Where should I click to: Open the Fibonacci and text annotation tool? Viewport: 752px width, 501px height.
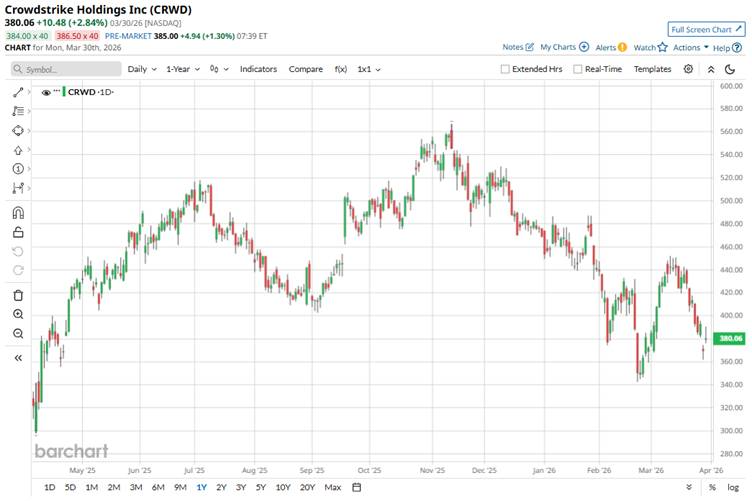click(x=18, y=111)
